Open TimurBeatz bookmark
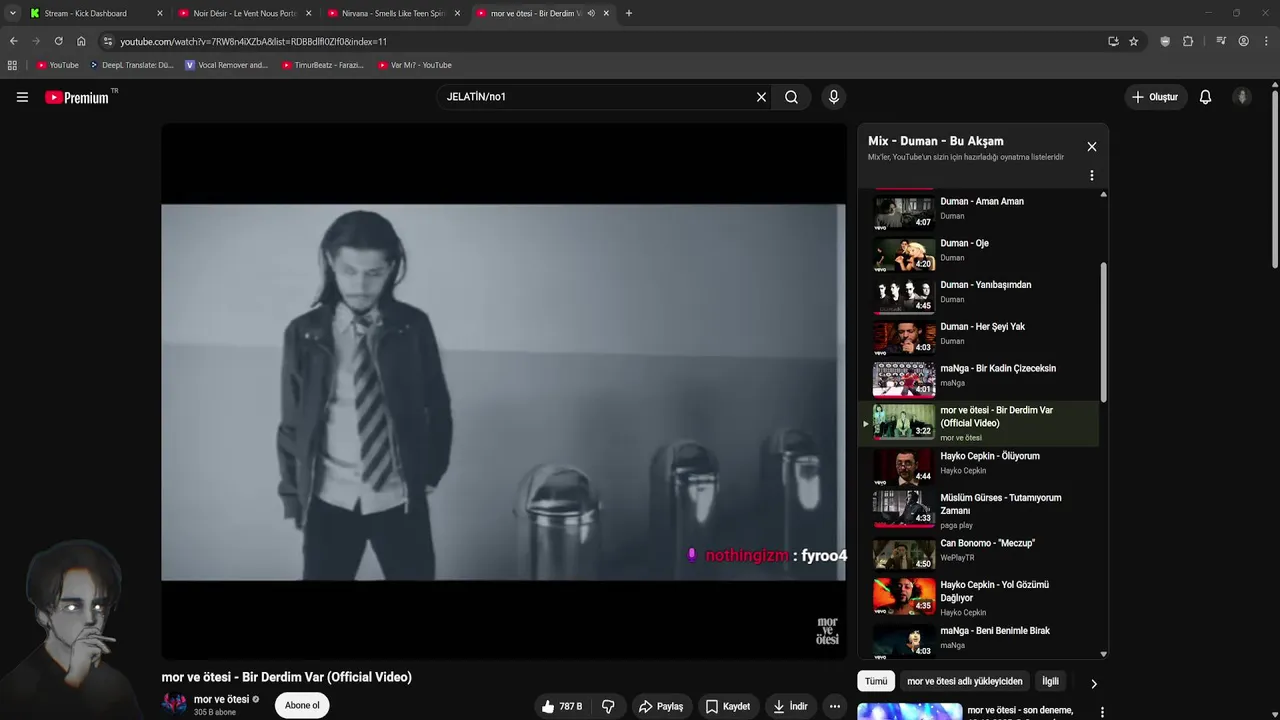The image size is (1280, 720). [x=323, y=65]
